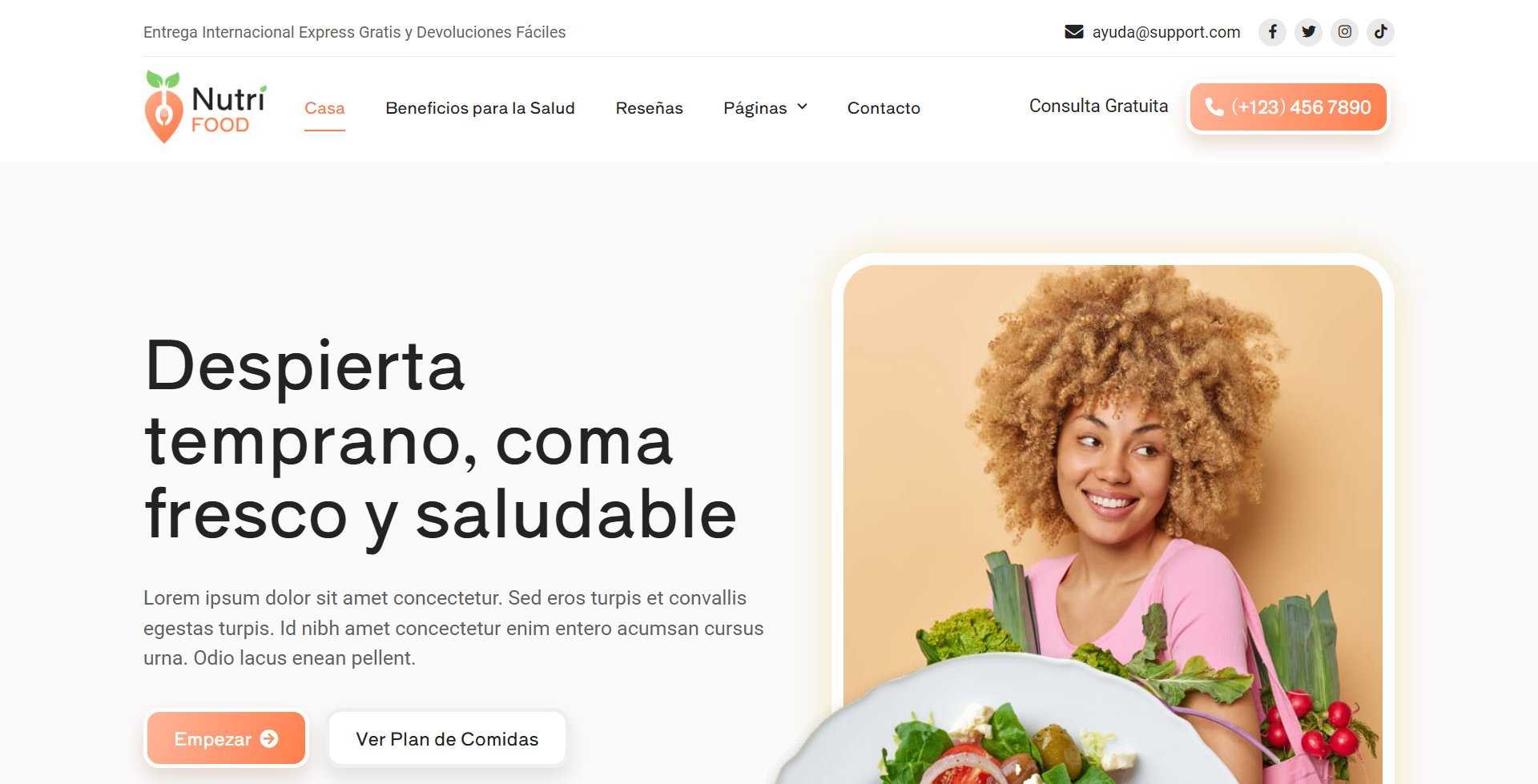Click the Despierta temprano headline text
This screenshot has height=784, width=1538.
pyautogui.click(x=441, y=440)
